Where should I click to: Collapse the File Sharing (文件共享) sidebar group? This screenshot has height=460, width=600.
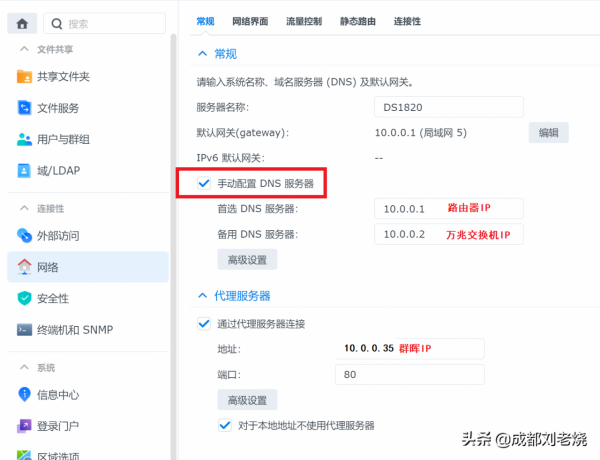click(x=24, y=49)
